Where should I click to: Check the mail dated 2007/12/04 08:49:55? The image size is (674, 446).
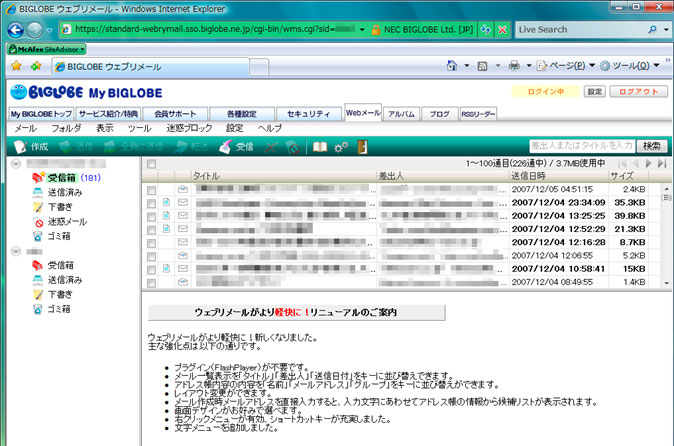[151, 283]
